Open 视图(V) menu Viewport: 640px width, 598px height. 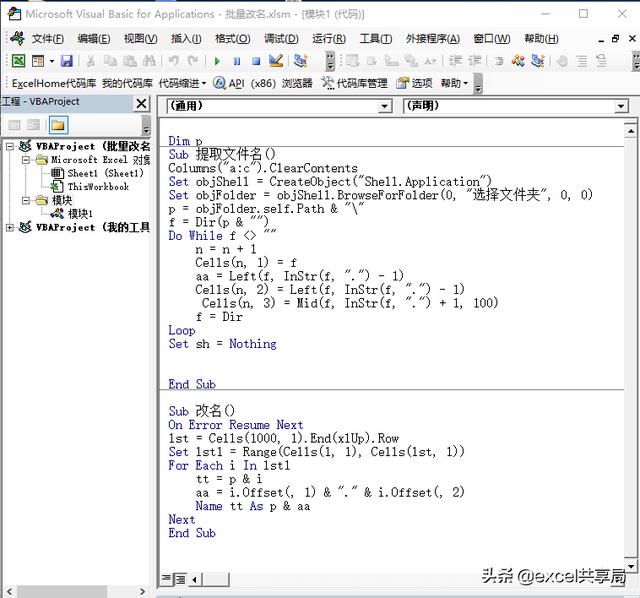[x=140, y=39]
